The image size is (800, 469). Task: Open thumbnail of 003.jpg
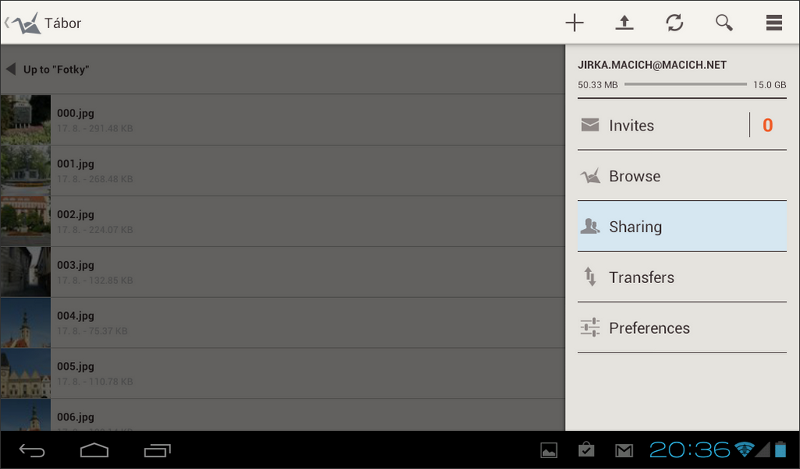pyautogui.click(x=26, y=271)
